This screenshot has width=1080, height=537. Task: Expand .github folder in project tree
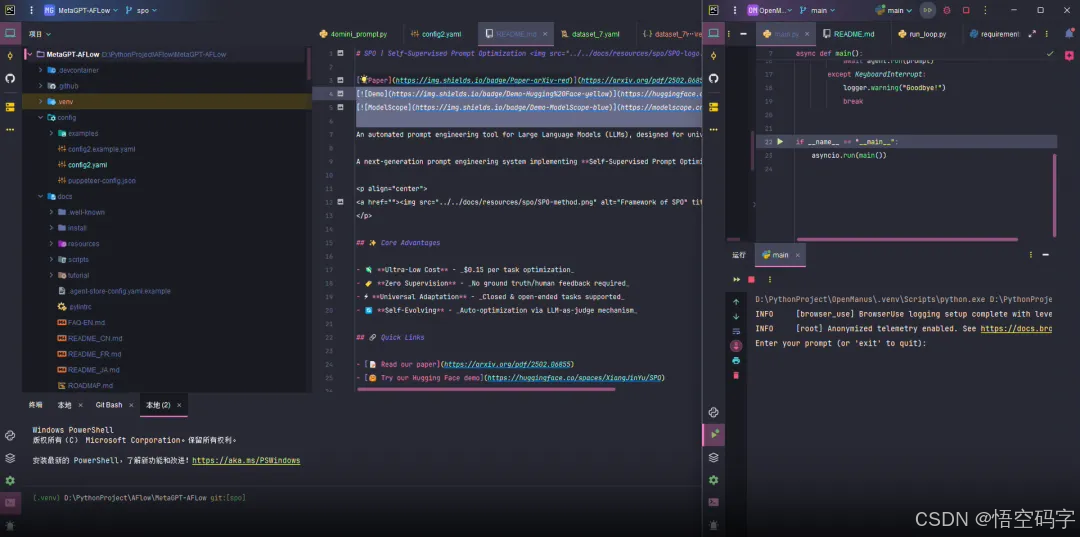point(41,86)
